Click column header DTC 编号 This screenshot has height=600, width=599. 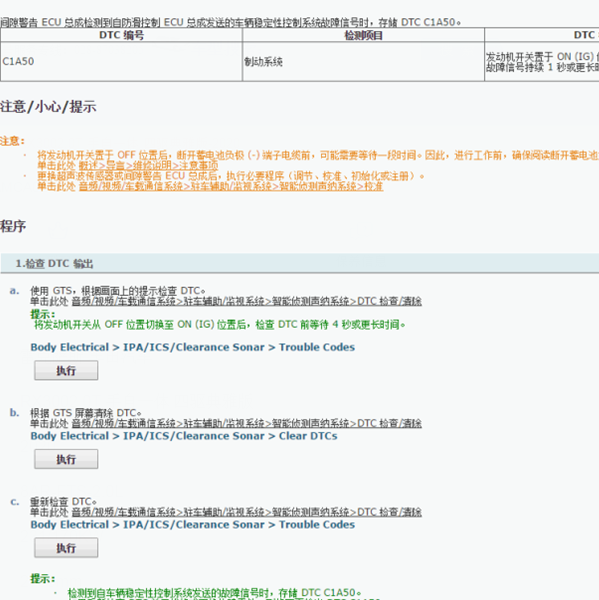pyautogui.click(x=121, y=35)
